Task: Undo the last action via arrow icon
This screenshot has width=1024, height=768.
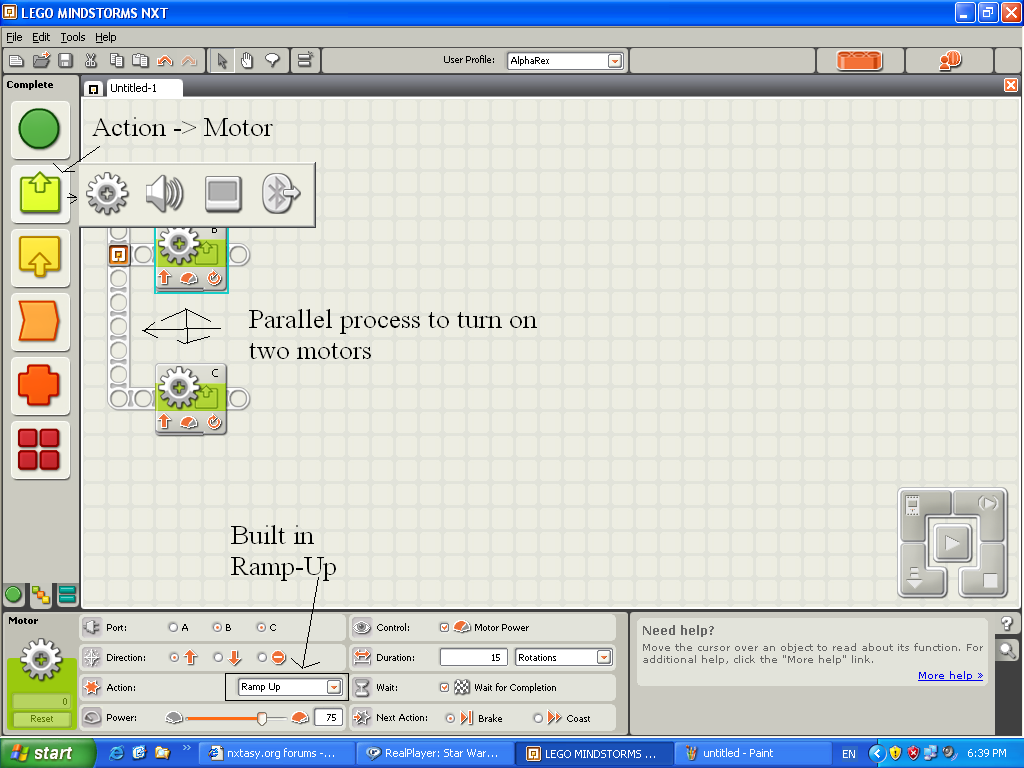Action: pyautogui.click(x=165, y=61)
